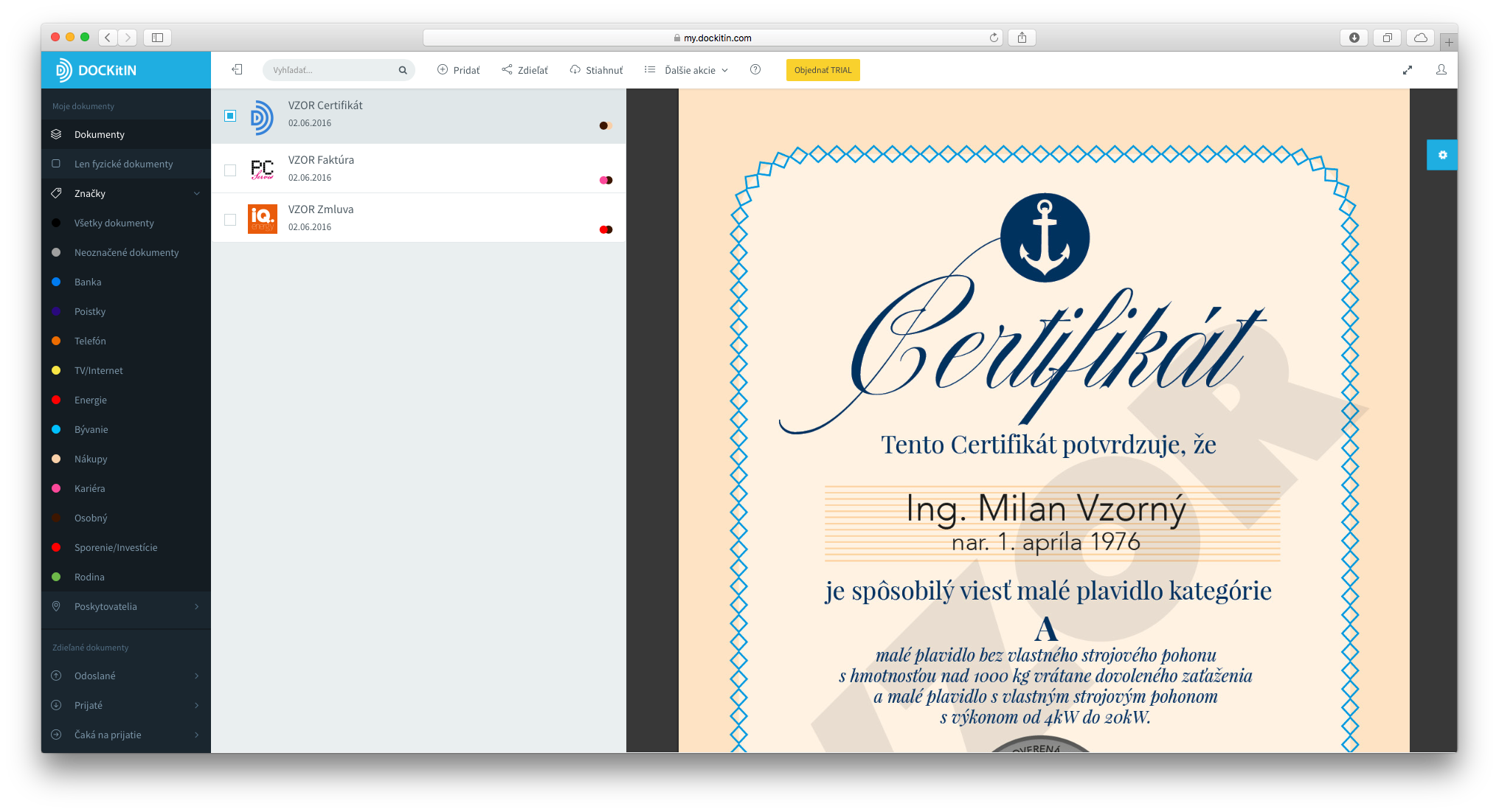Open the blue settings gear panel

[x=1442, y=155]
